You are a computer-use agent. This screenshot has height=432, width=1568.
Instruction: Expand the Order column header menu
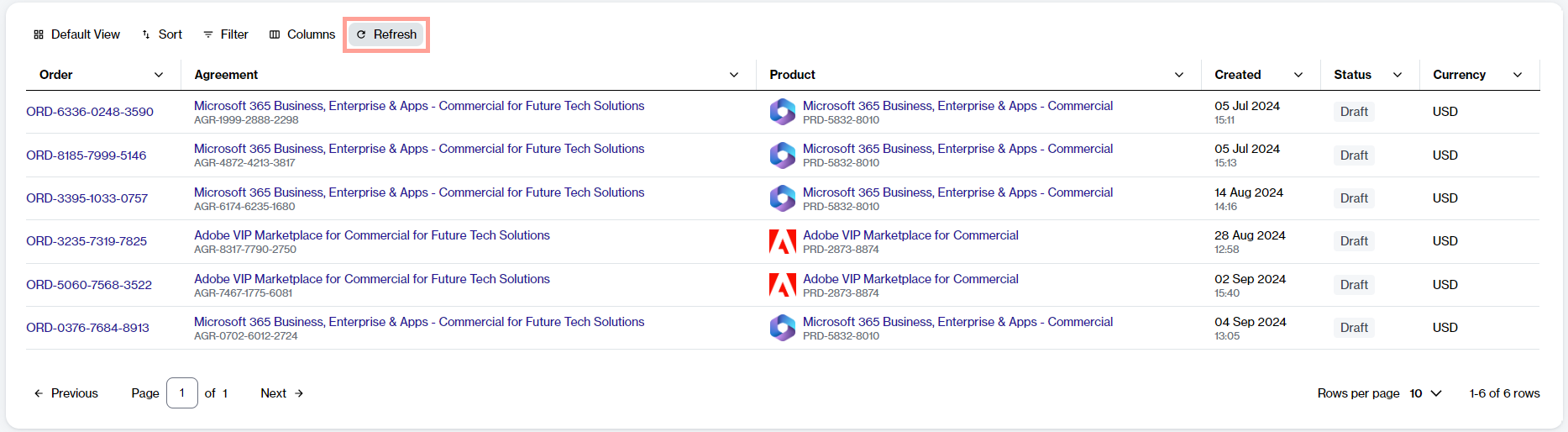pos(159,75)
